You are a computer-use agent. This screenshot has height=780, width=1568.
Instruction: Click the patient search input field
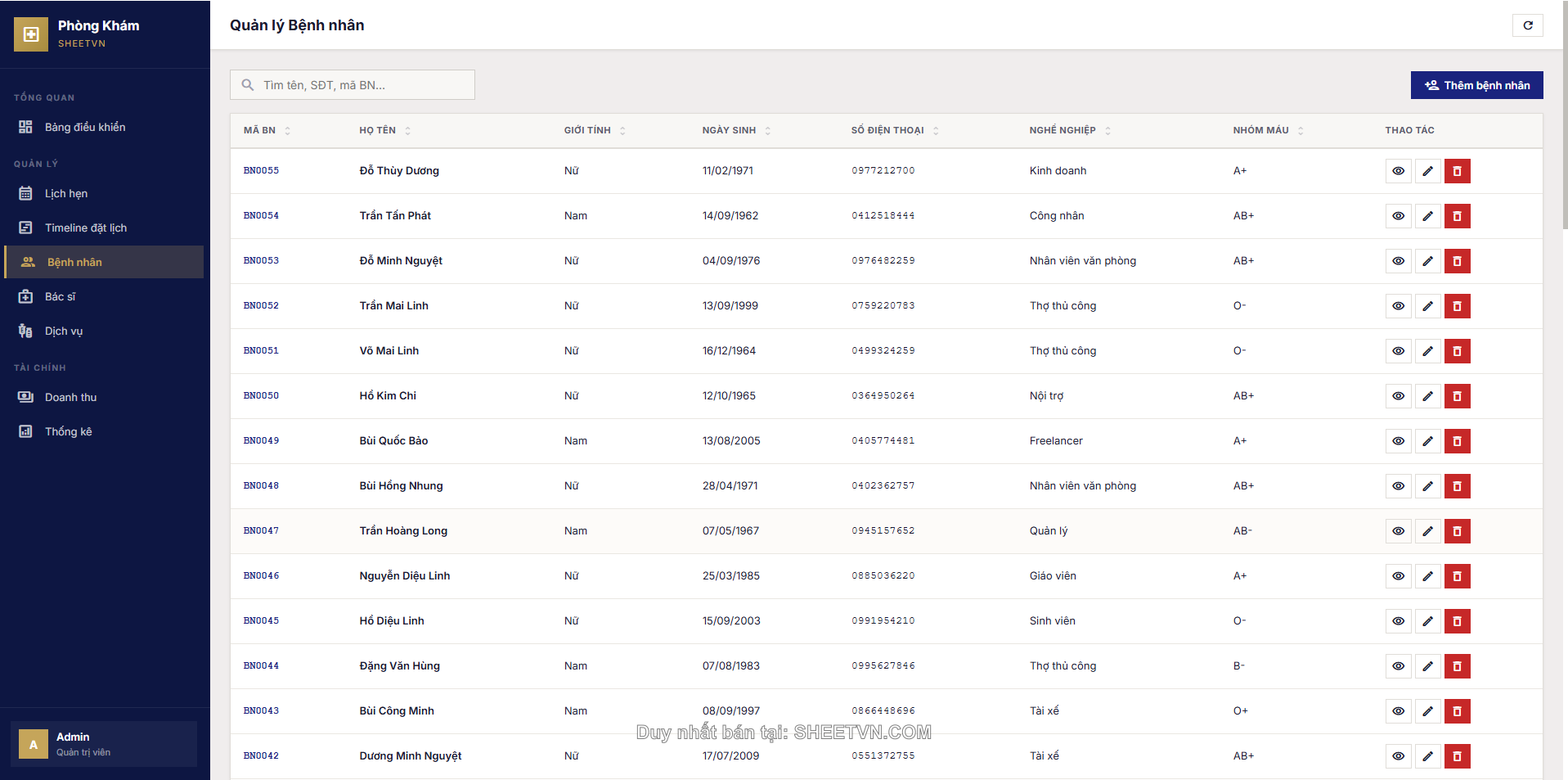tap(360, 85)
